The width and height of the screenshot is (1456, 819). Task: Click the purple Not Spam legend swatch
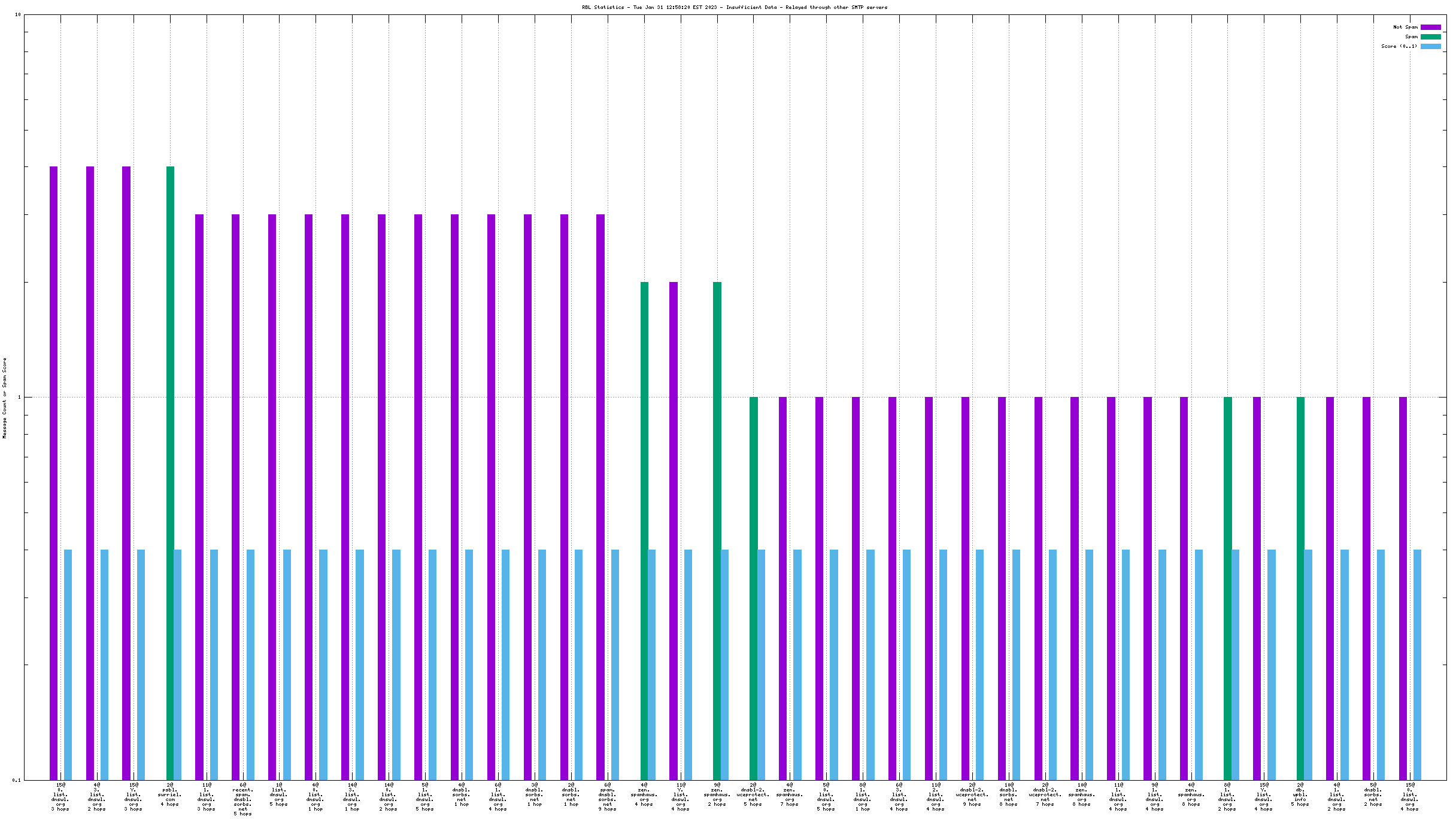tap(1430, 27)
